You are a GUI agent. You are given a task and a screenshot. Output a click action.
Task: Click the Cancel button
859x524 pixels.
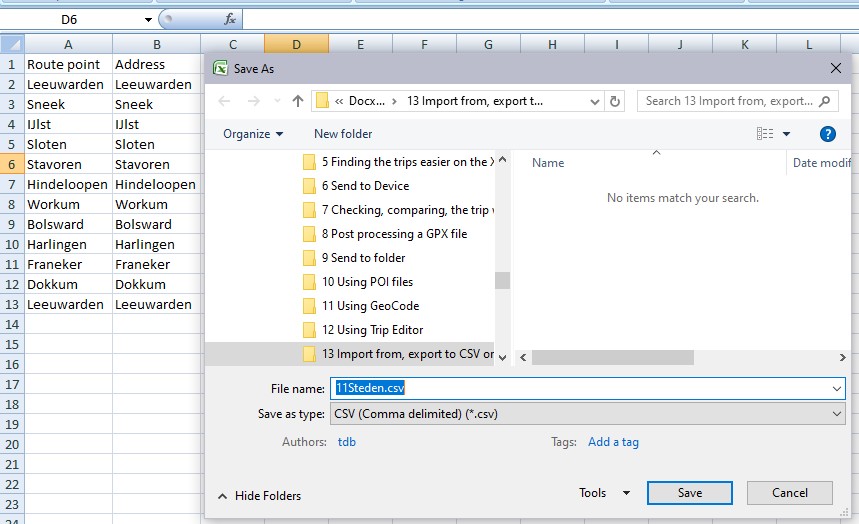click(x=789, y=493)
